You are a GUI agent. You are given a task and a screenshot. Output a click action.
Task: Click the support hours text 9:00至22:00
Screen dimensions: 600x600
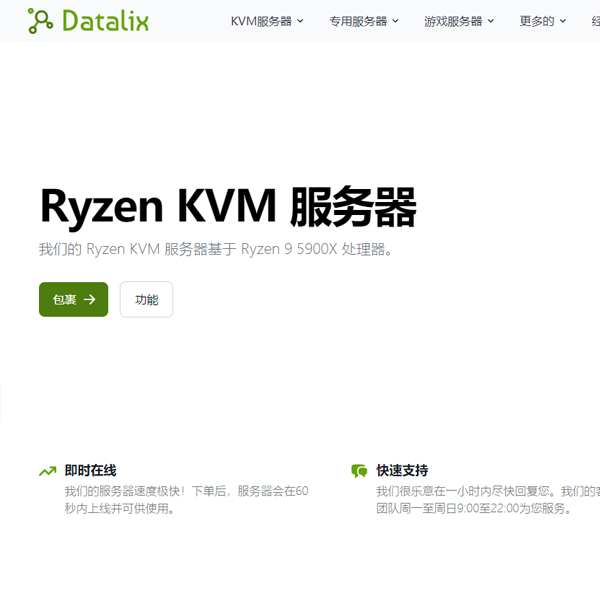[488, 509]
